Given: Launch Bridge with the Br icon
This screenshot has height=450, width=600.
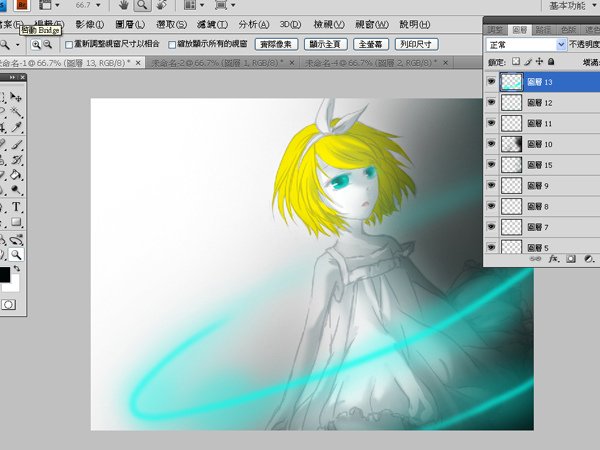Looking at the screenshot, I should pyautogui.click(x=22, y=5).
